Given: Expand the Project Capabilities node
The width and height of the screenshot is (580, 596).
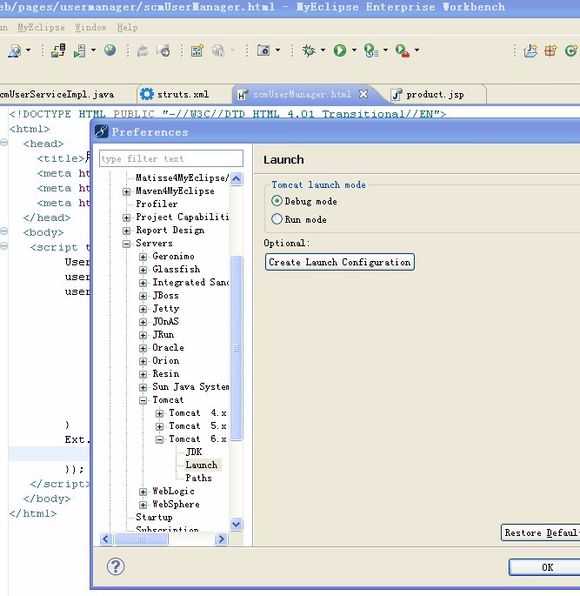Looking at the screenshot, I should (x=126, y=217).
